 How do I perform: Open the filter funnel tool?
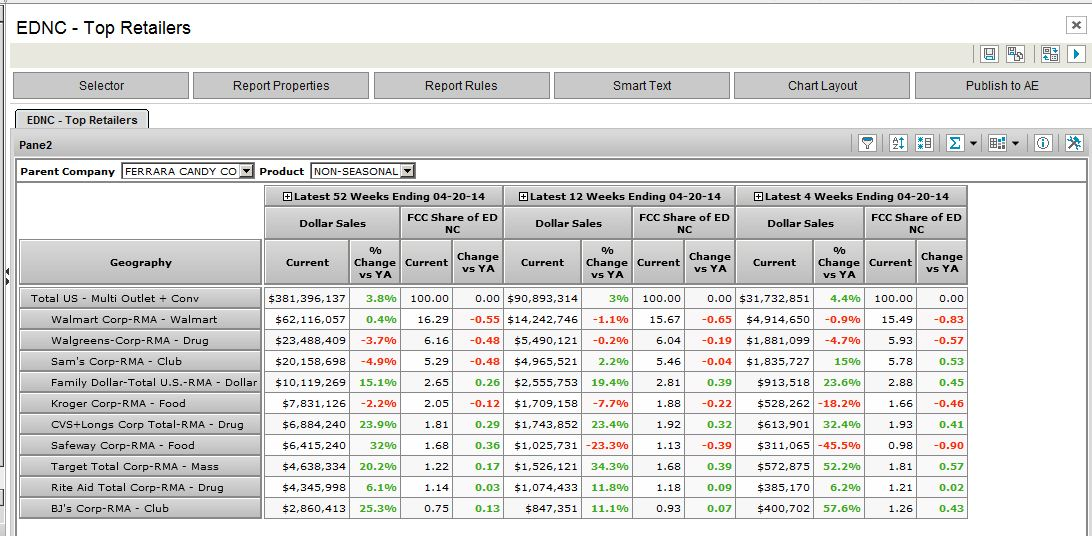tap(867, 144)
